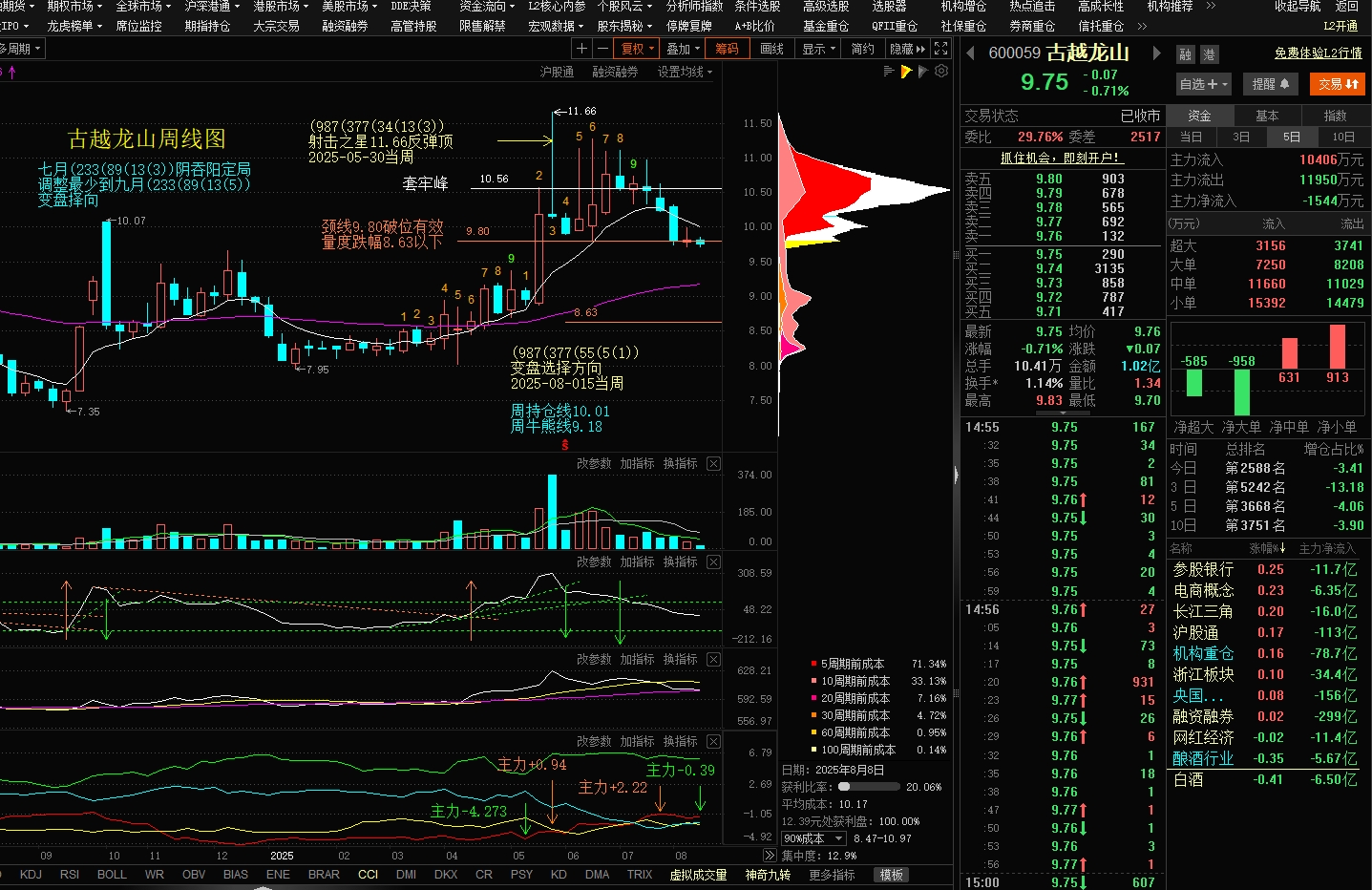
Task: Open chart settings gear icon
Action: click(x=941, y=72)
